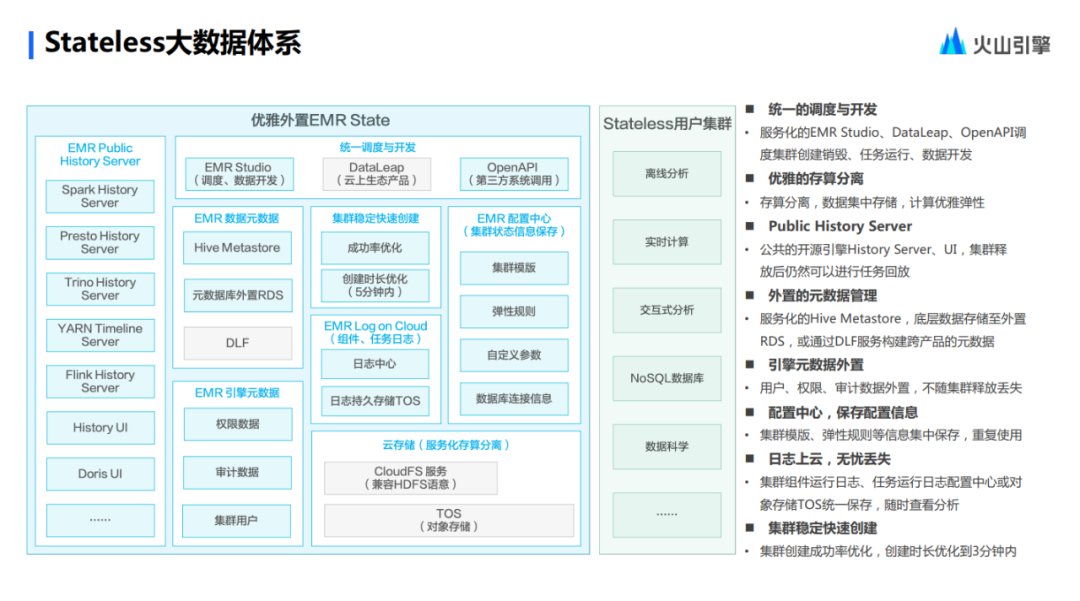Image resolution: width=1080 pixels, height=601 pixels.
Task: Select the Hive Metastore box
Action: (237, 248)
